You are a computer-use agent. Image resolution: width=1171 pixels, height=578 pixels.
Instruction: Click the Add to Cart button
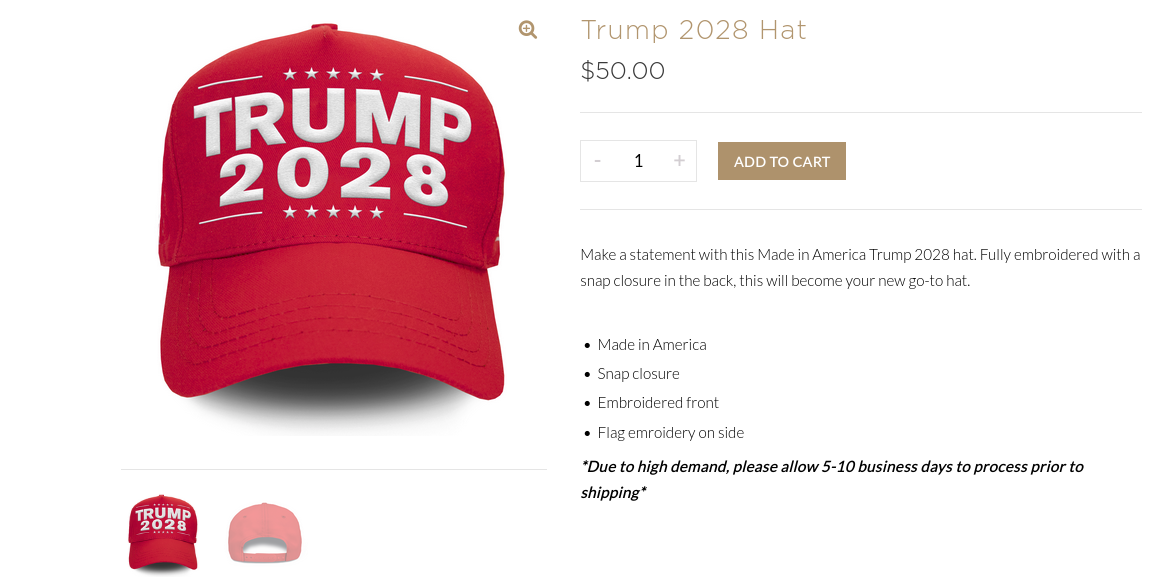pyautogui.click(x=782, y=161)
